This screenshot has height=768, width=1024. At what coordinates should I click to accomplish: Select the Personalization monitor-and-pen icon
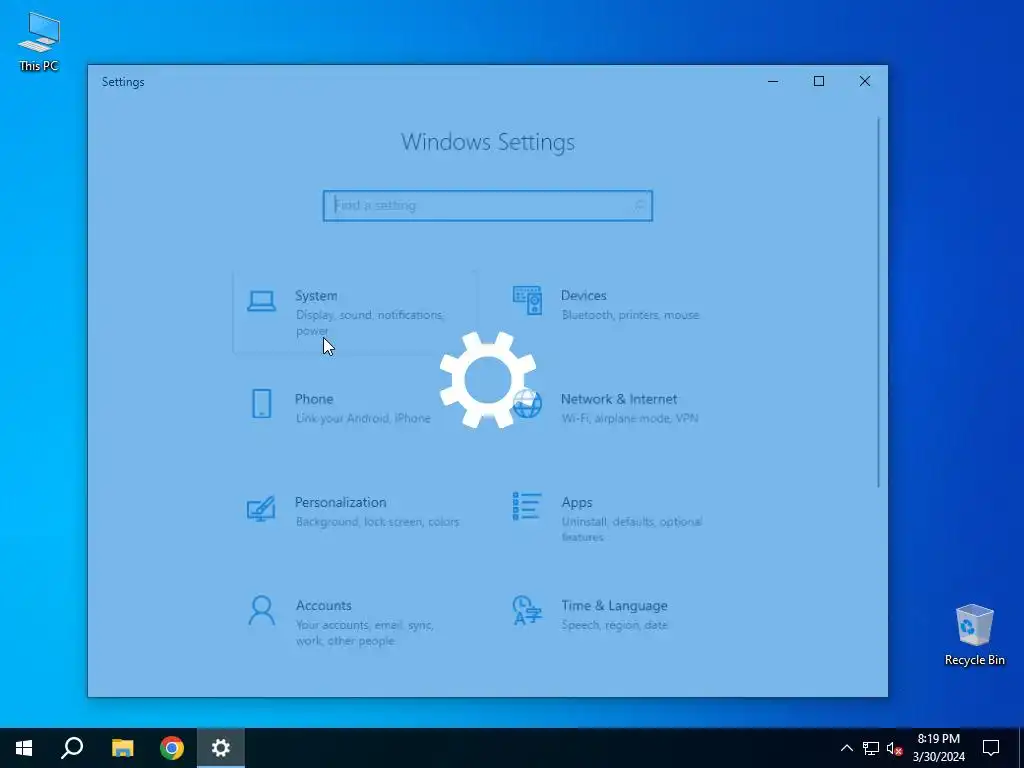[x=261, y=508]
